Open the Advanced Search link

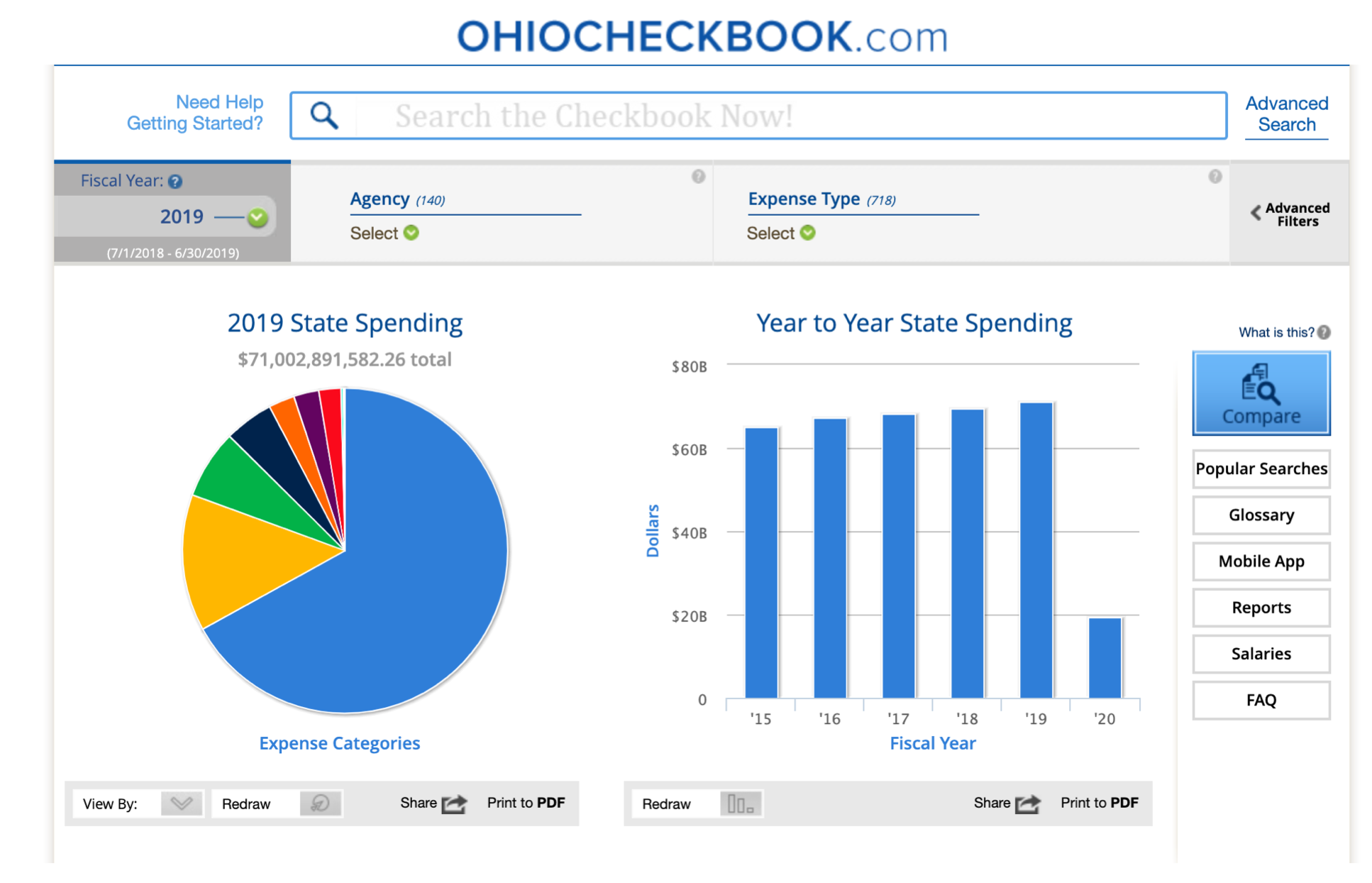click(x=1286, y=114)
